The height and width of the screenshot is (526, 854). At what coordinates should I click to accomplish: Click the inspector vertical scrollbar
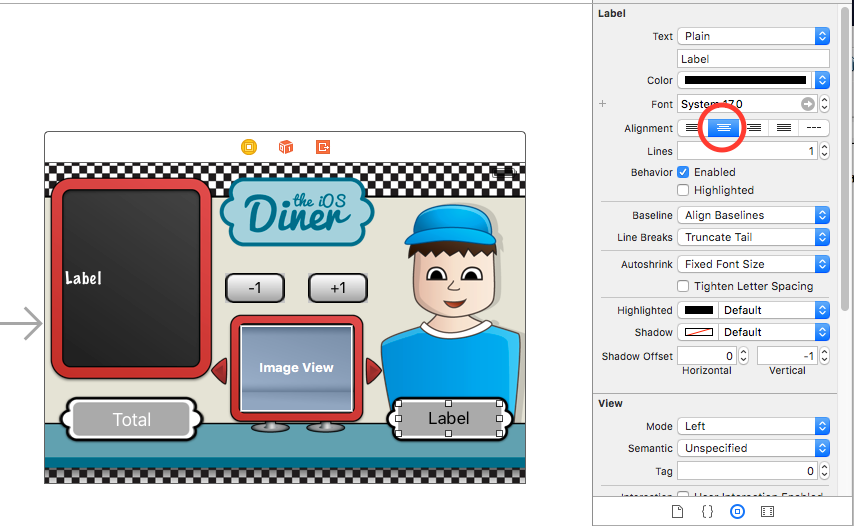(x=846, y=158)
